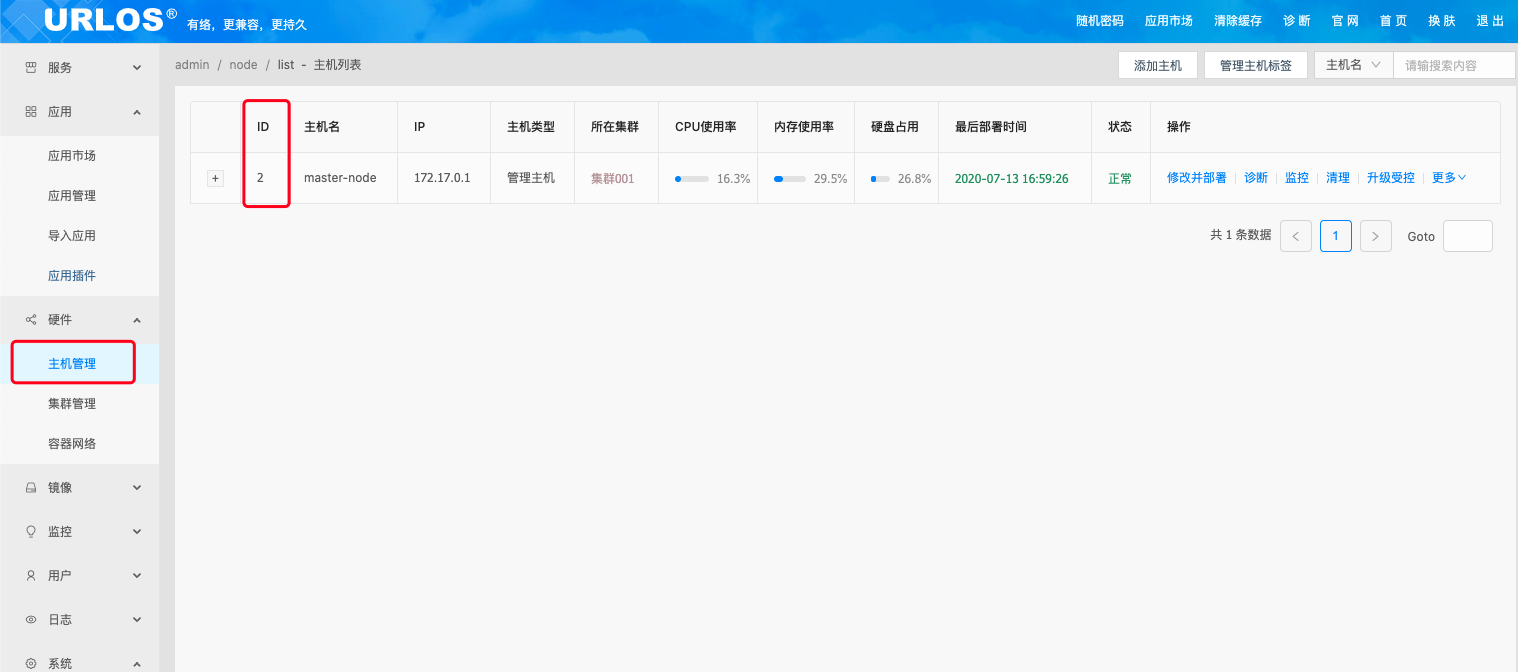Screen dimensions: 1518x672
Task: Click the search content input field
Action: [x=1453, y=65]
